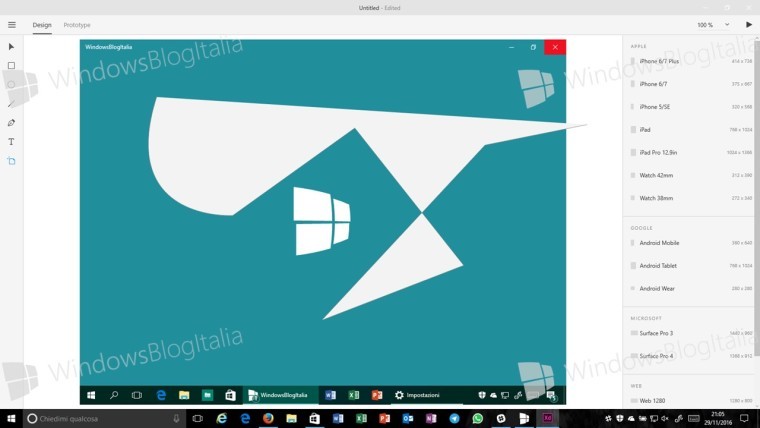Click the Cortana microphone icon

pyautogui.click(x=176, y=418)
